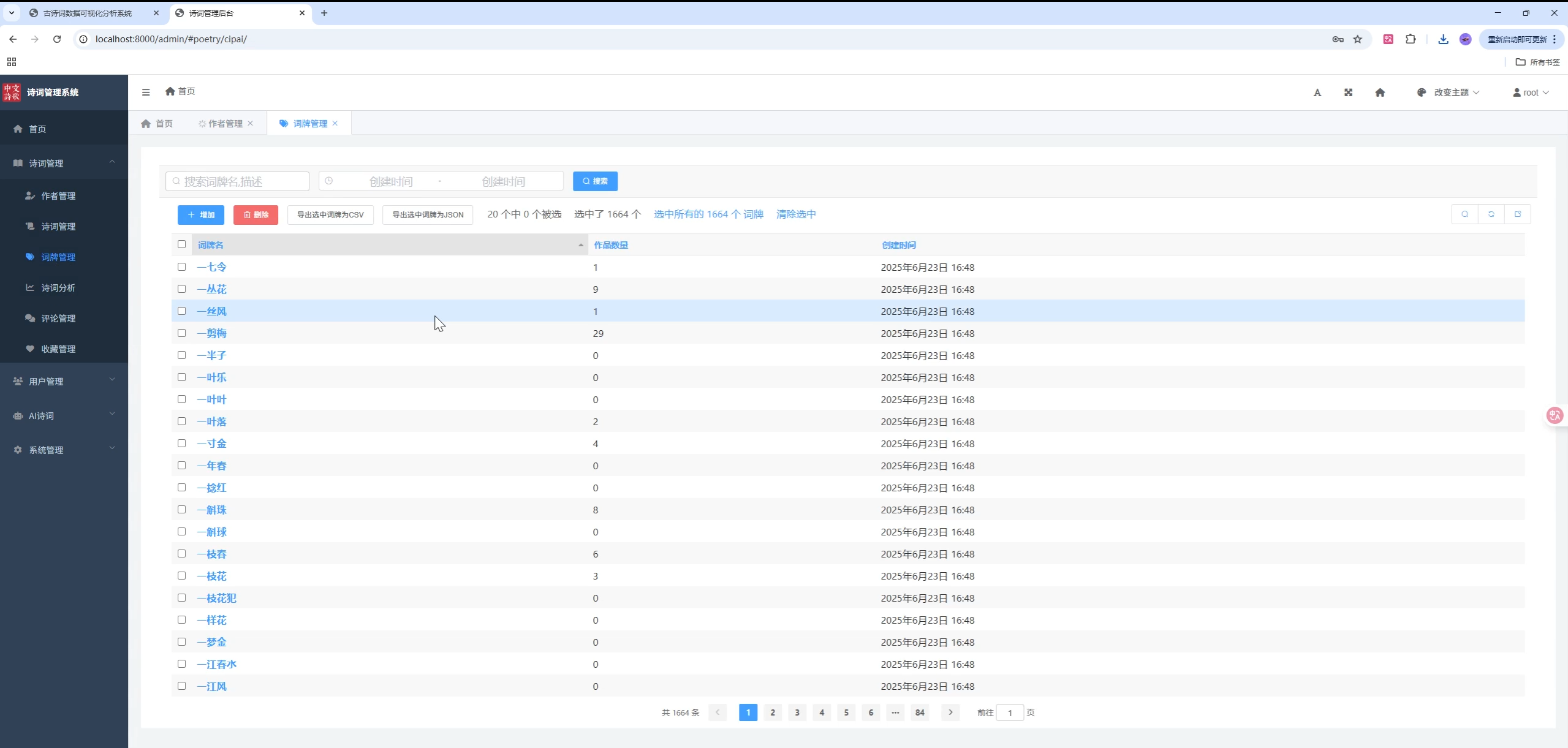Open 收藏管理 in the sidebar
Image resolution: width=1568 pixels, height=748 pixels.
point(64,349)
